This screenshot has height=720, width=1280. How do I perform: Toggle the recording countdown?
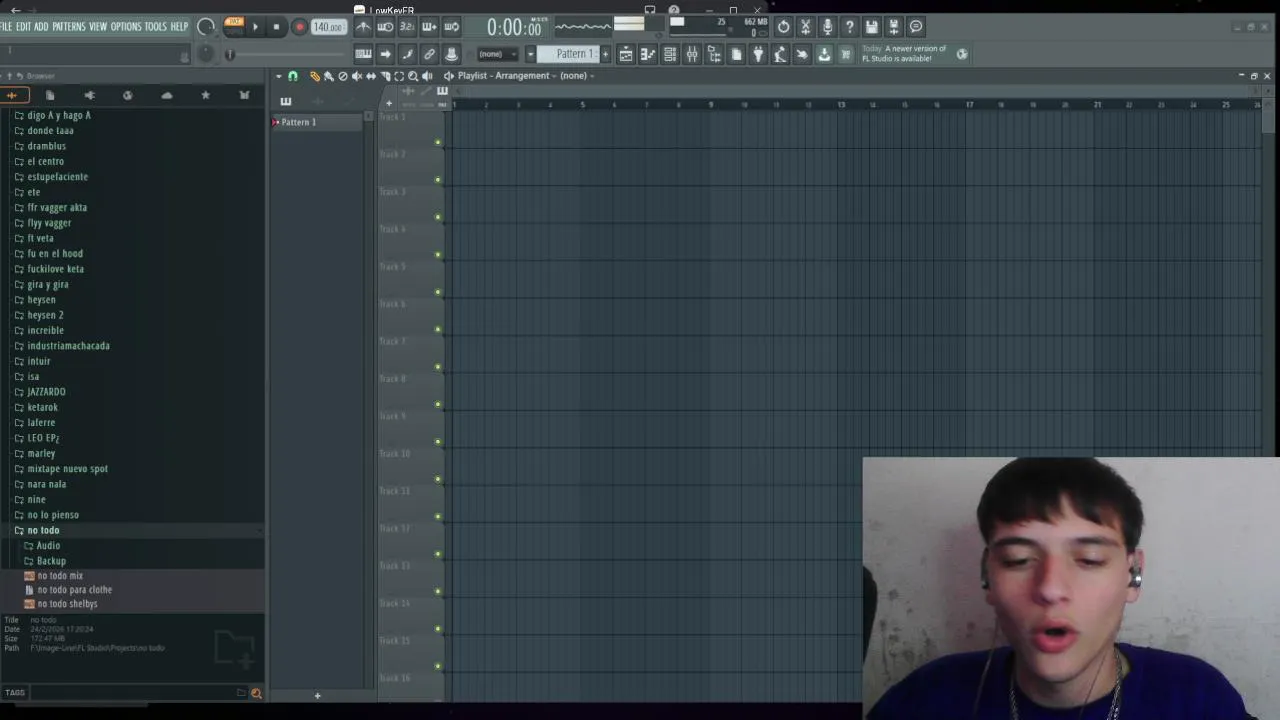click(x=407, y=27)
